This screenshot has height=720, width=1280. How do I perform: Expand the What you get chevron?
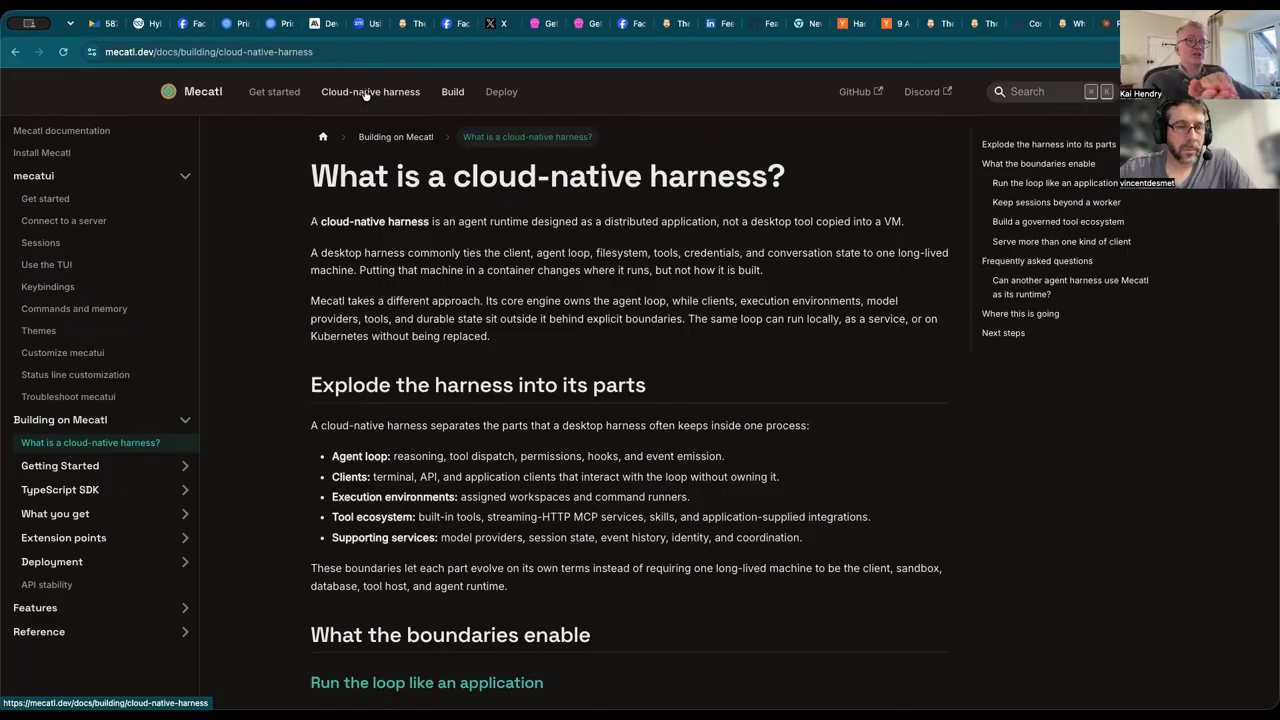click(x=185, y=514)
